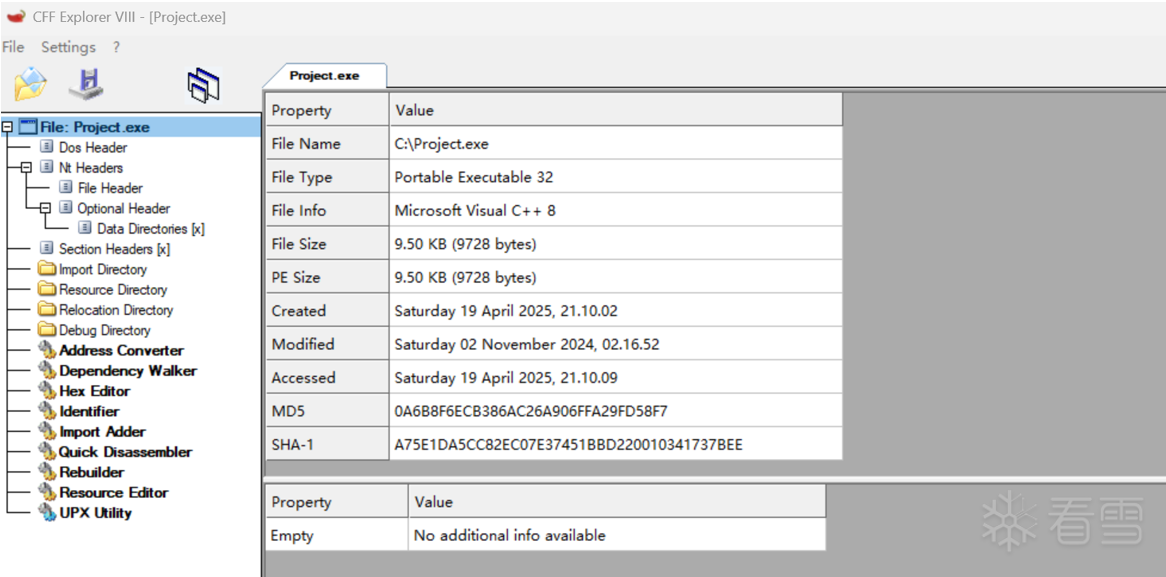Select the Import Directory folder icon
The height and width of the screenshot is (577, 1166).
(47, 269)
